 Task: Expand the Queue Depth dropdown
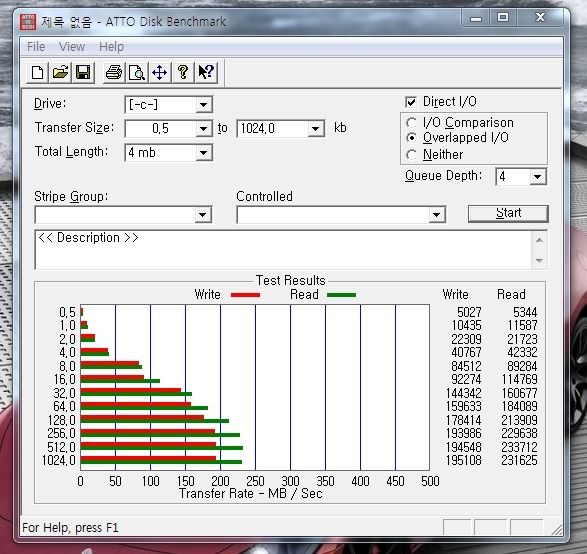(538, 177)
